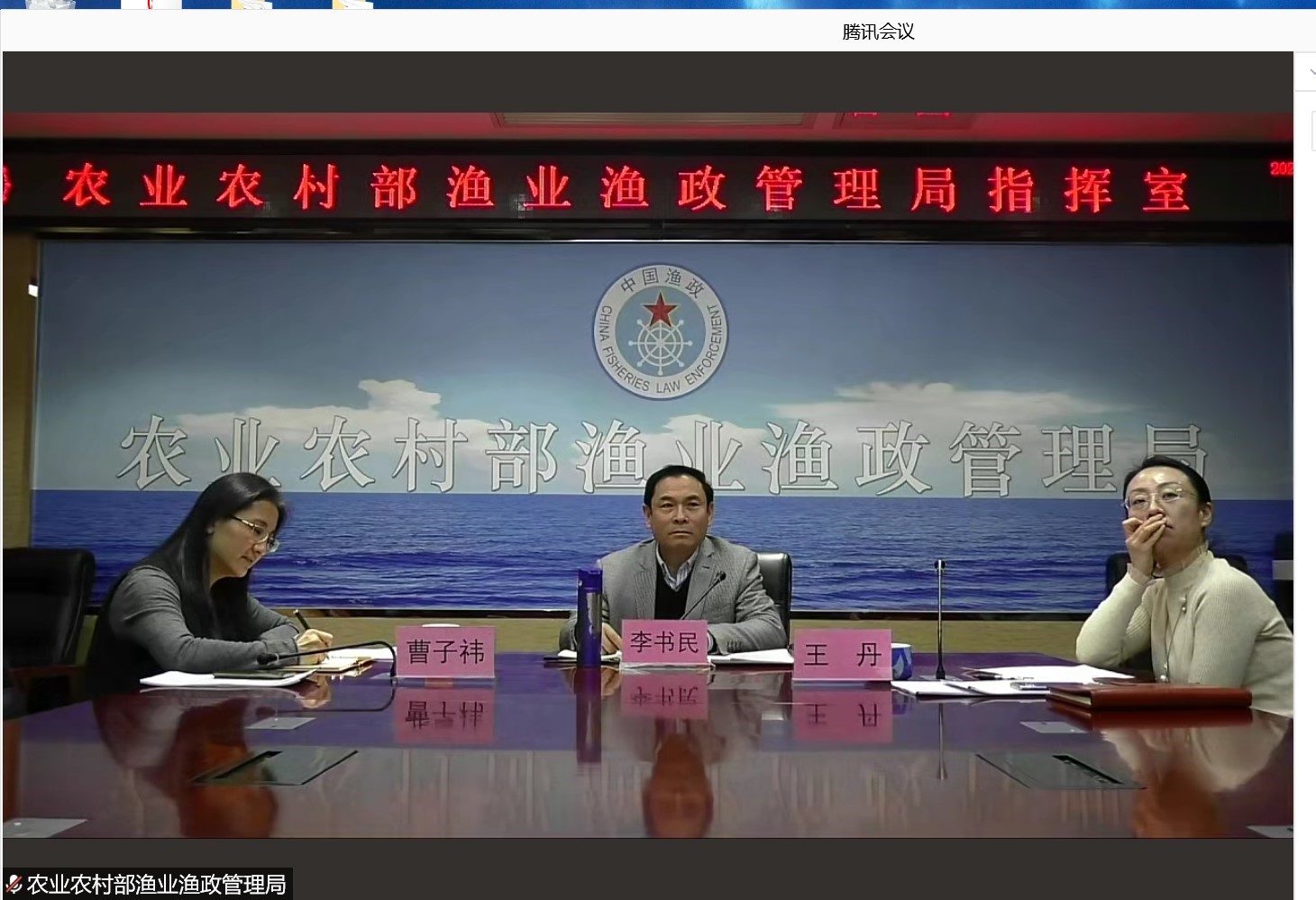The height and width of the screenshot is (900, 1316).
Task: Click the dark letterbox bar above the video
Action: point(647,81)
